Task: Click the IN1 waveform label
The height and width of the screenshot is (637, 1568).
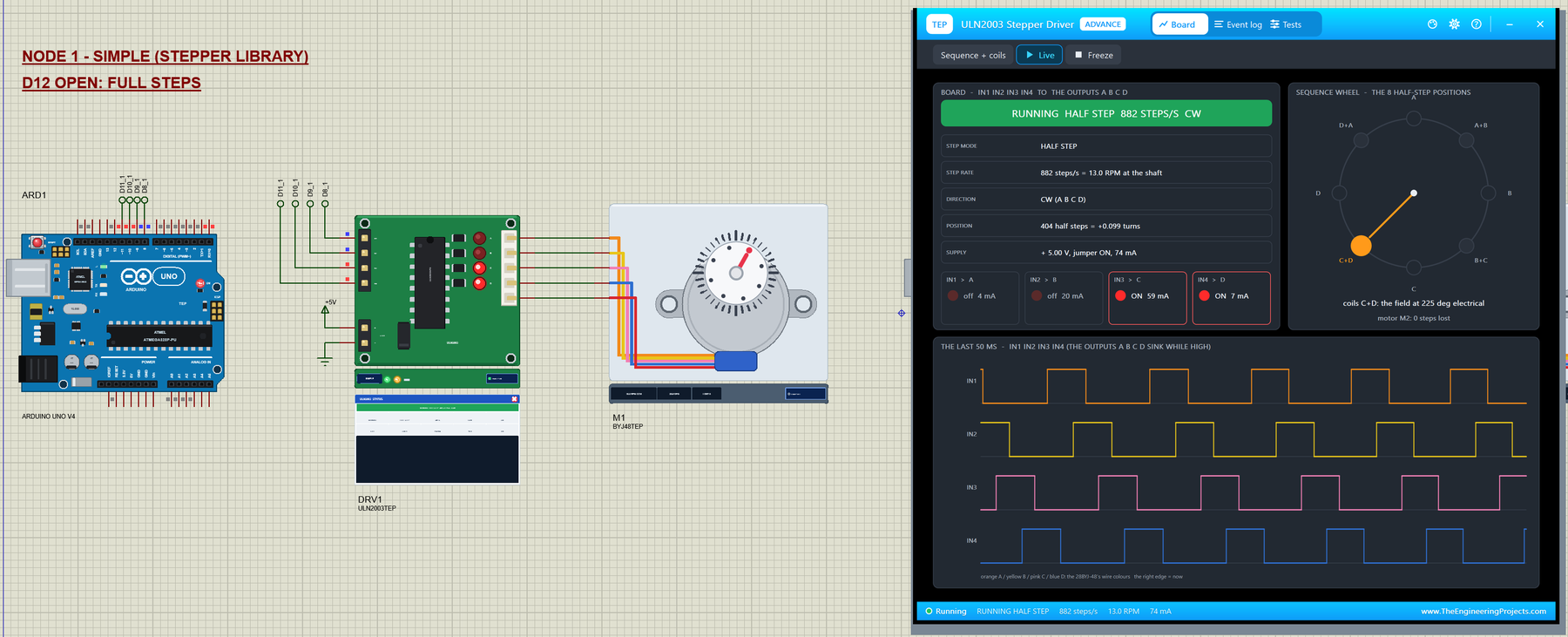Action: pos(971,381)
